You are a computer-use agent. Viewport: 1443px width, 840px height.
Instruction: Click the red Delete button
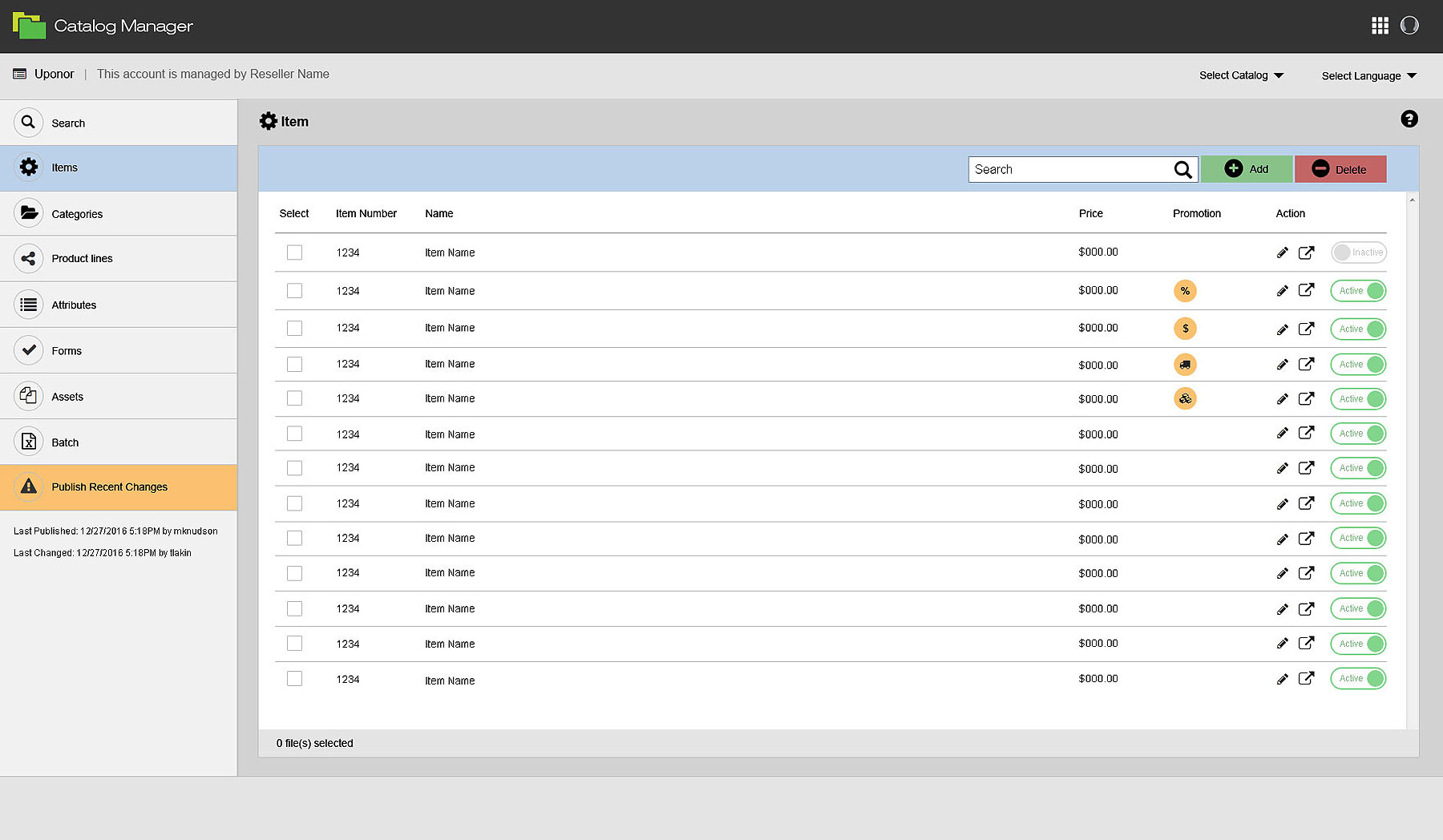(x=1340, y=169)
